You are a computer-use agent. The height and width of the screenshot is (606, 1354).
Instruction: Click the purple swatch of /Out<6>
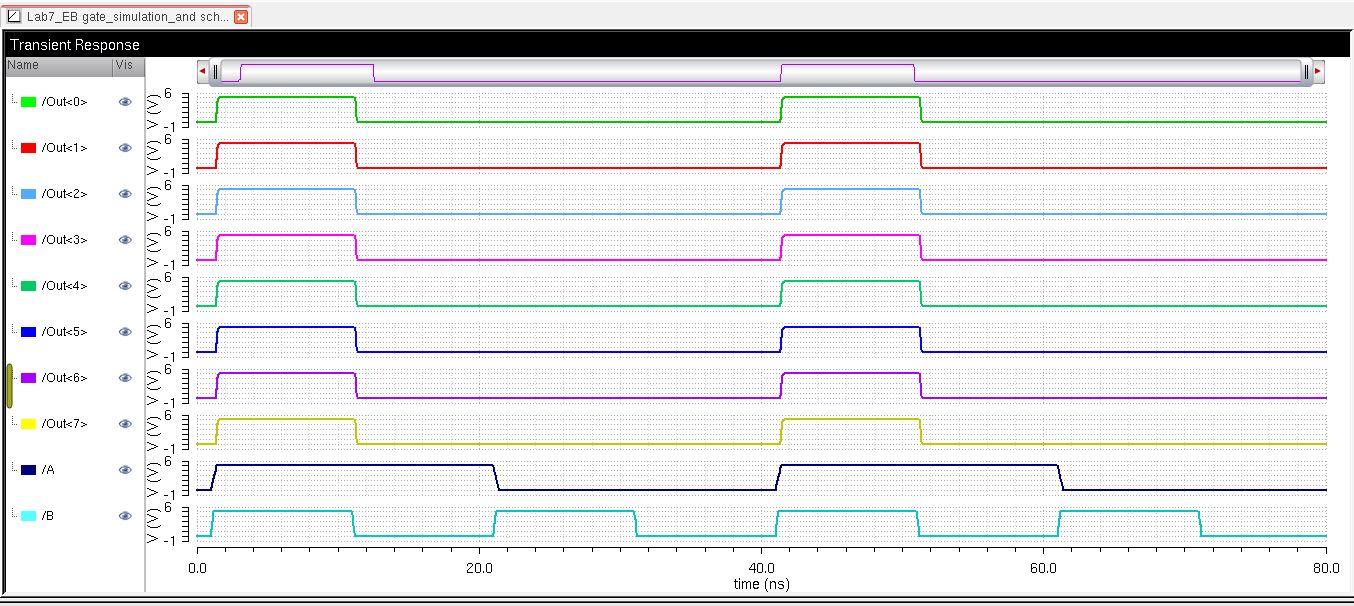(x=29, y=378)
